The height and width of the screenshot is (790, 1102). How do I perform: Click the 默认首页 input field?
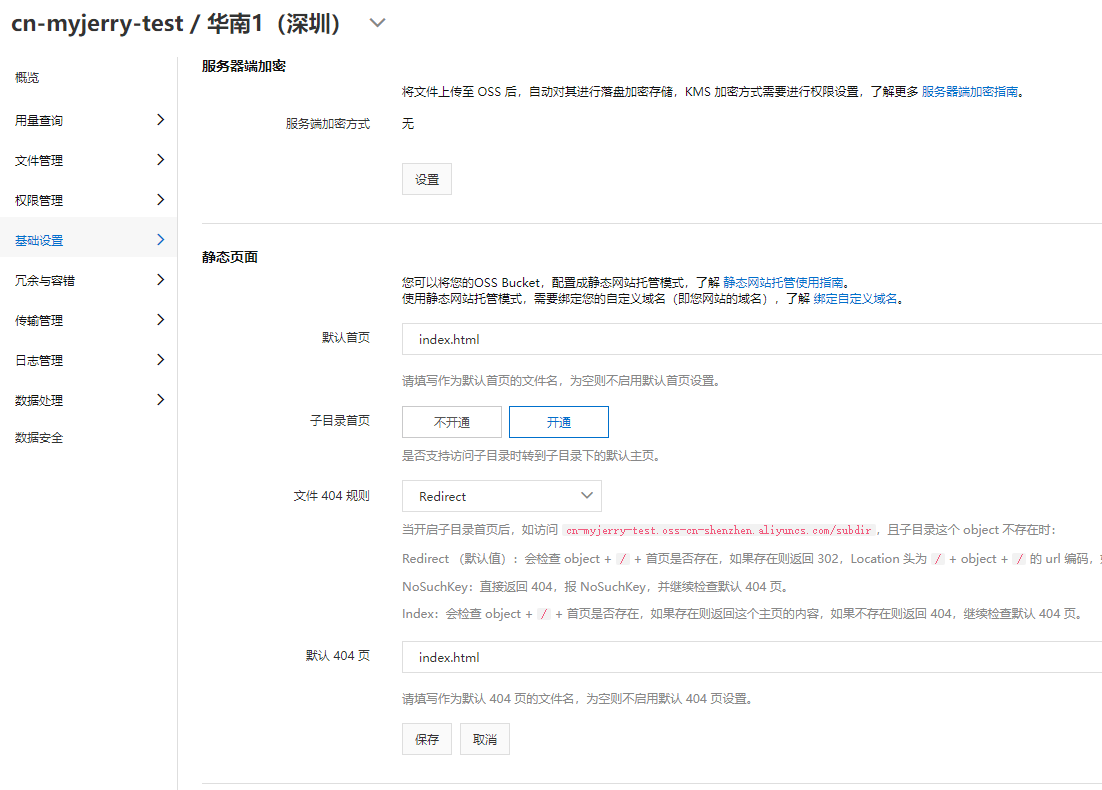[x=750, y=339]
